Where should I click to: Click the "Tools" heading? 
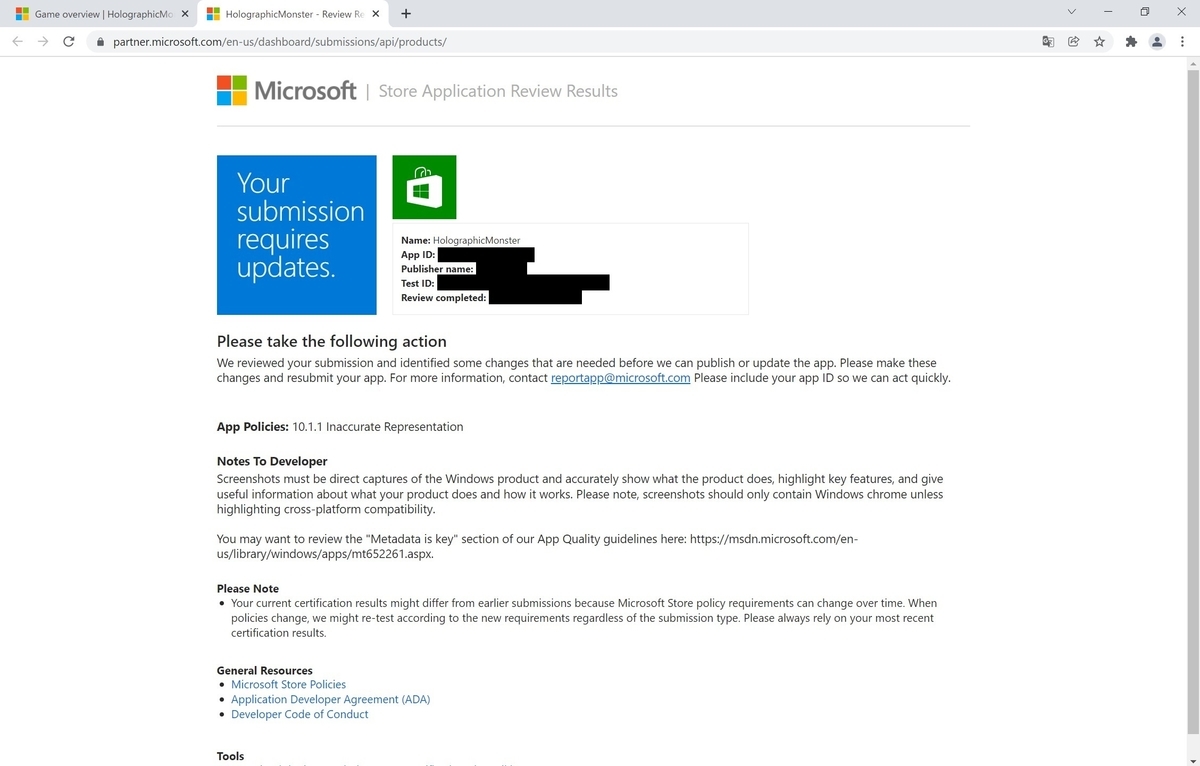(x=230, y=756)
